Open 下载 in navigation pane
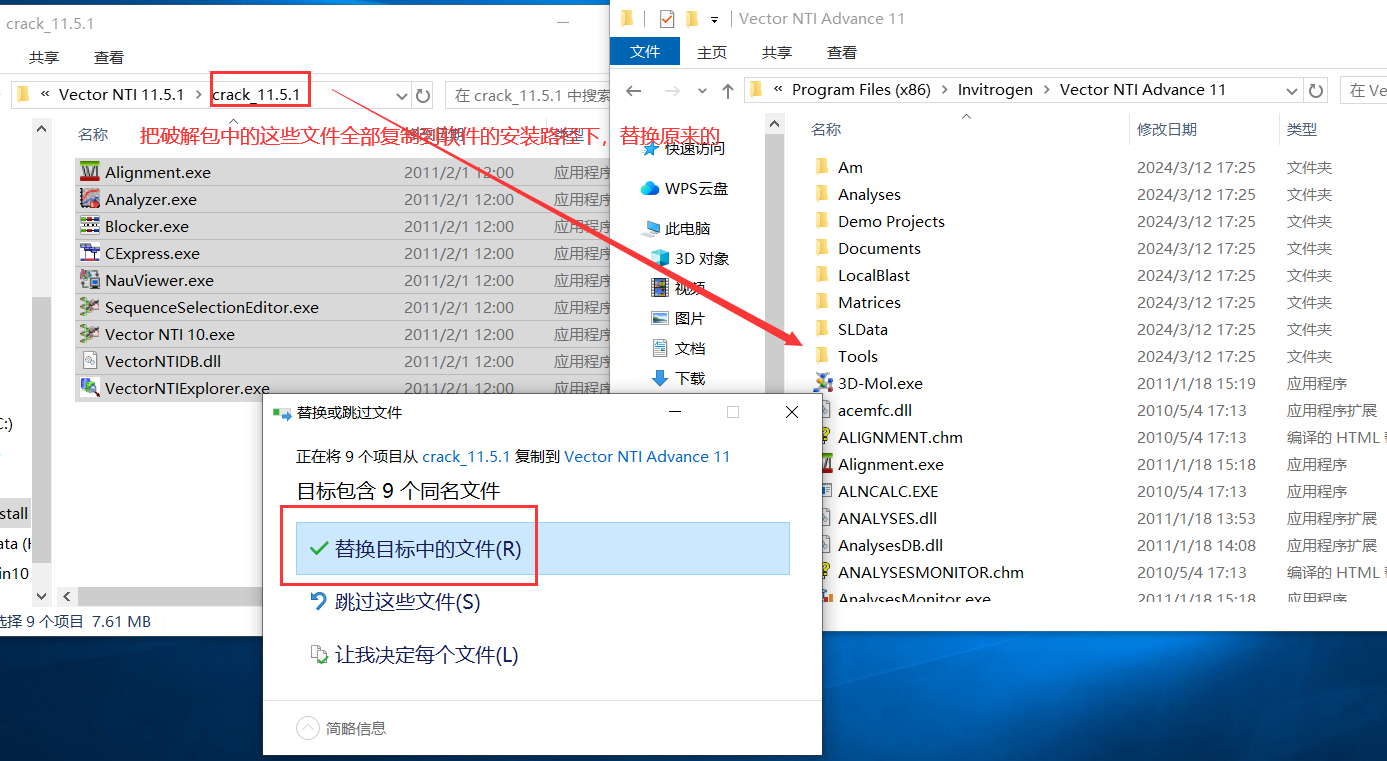The width and height of the screenshot is (1387, 761). tap(678, 378)
